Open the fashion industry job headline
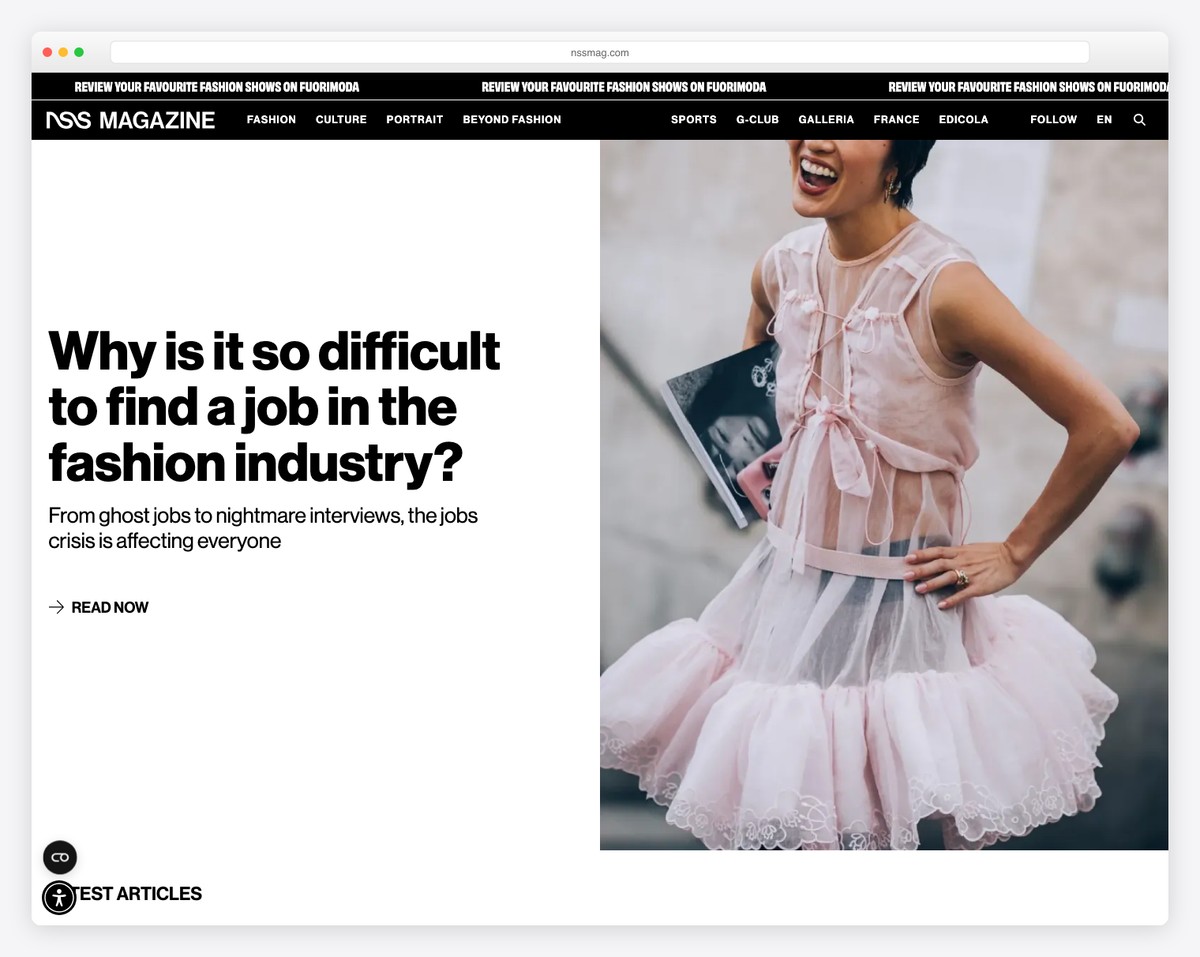1200x957 pixels. tap(274, 407)
